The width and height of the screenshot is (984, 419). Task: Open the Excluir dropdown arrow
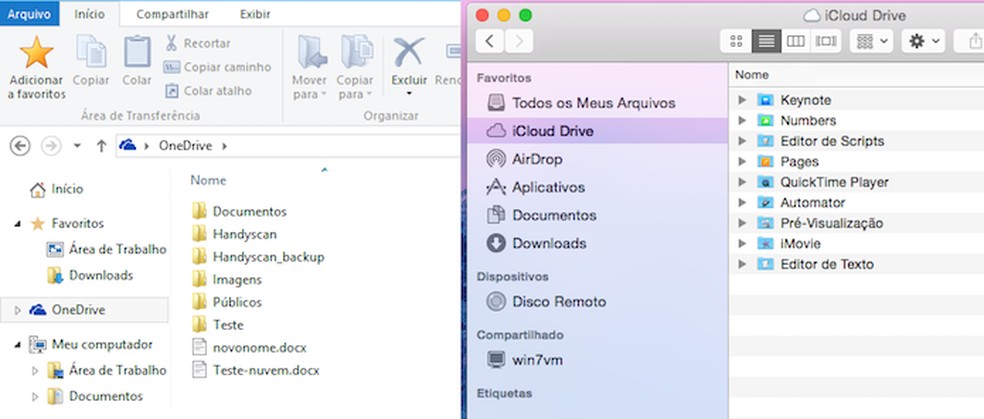(409, 94)
